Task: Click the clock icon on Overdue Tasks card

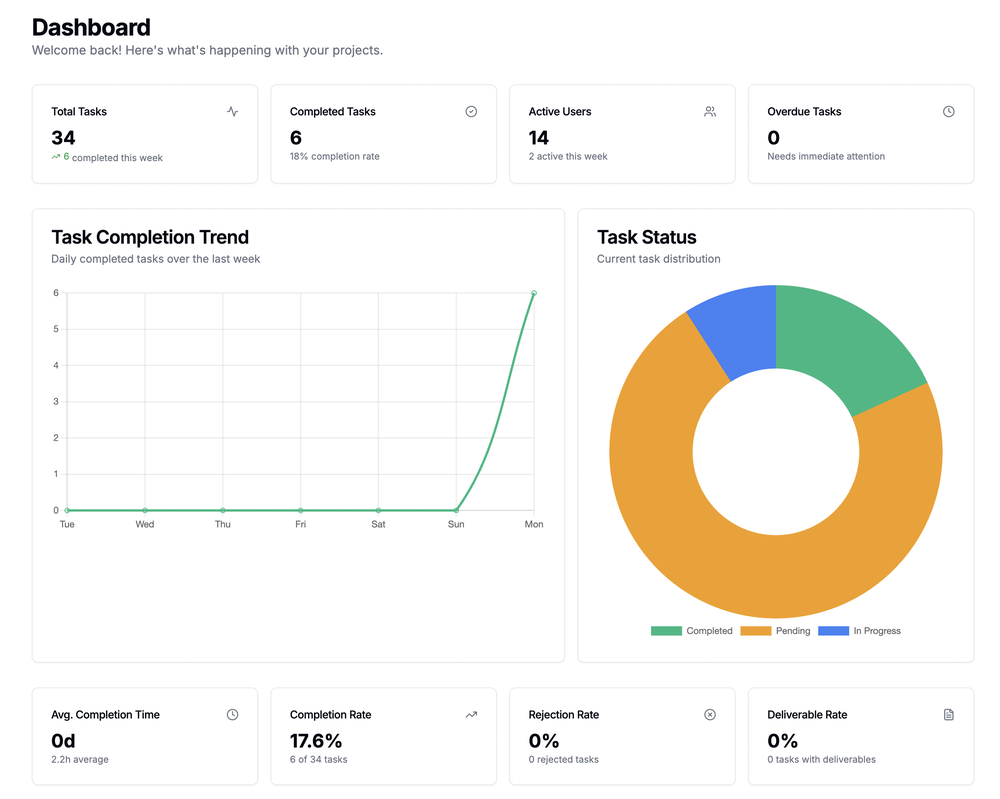Action: tap(949, 112)
